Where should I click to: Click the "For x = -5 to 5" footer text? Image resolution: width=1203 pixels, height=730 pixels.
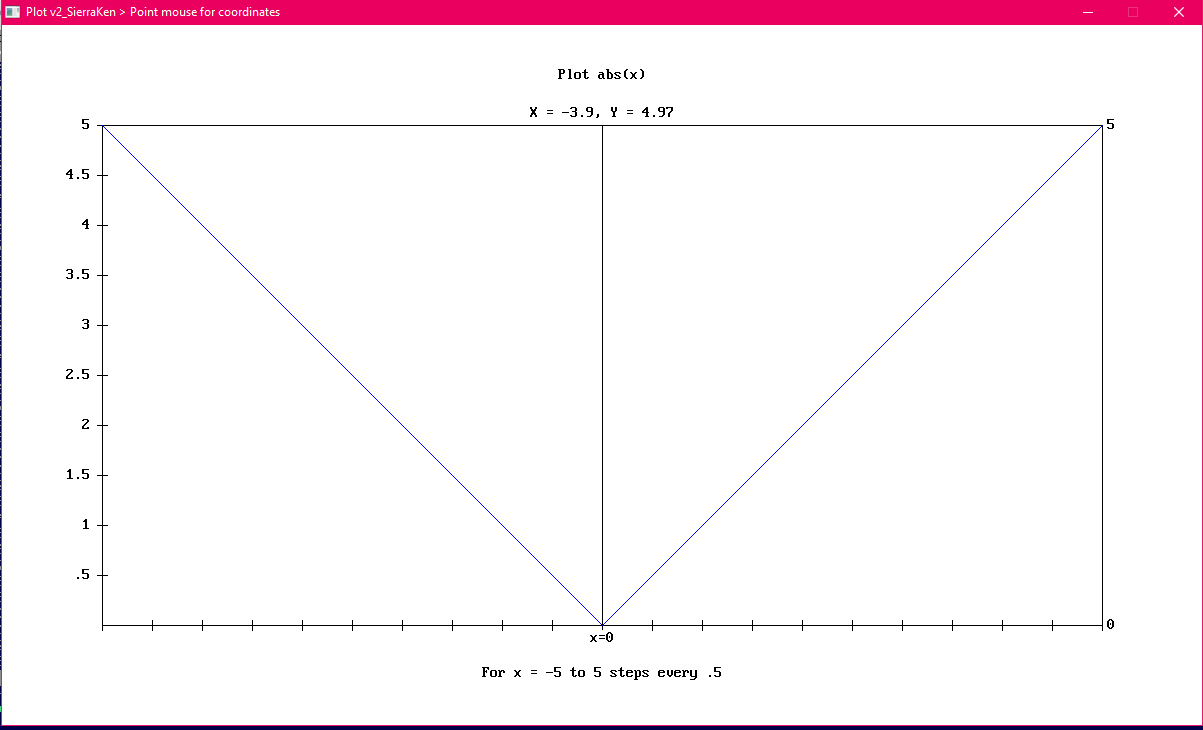click(601, 673)
